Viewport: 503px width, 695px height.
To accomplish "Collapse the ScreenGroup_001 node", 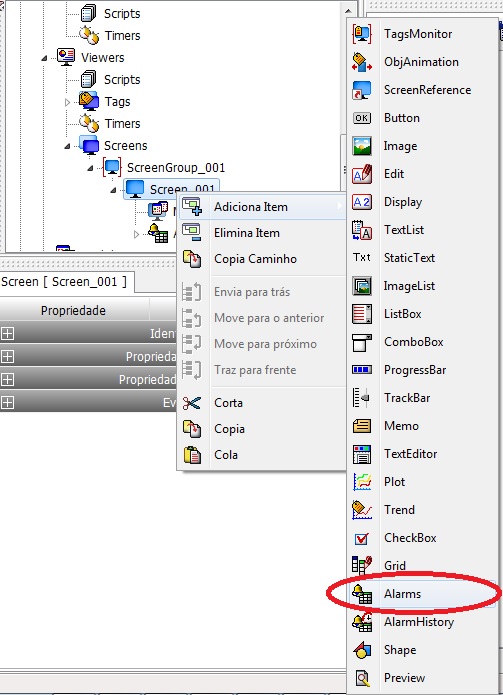I will point(90,168).
